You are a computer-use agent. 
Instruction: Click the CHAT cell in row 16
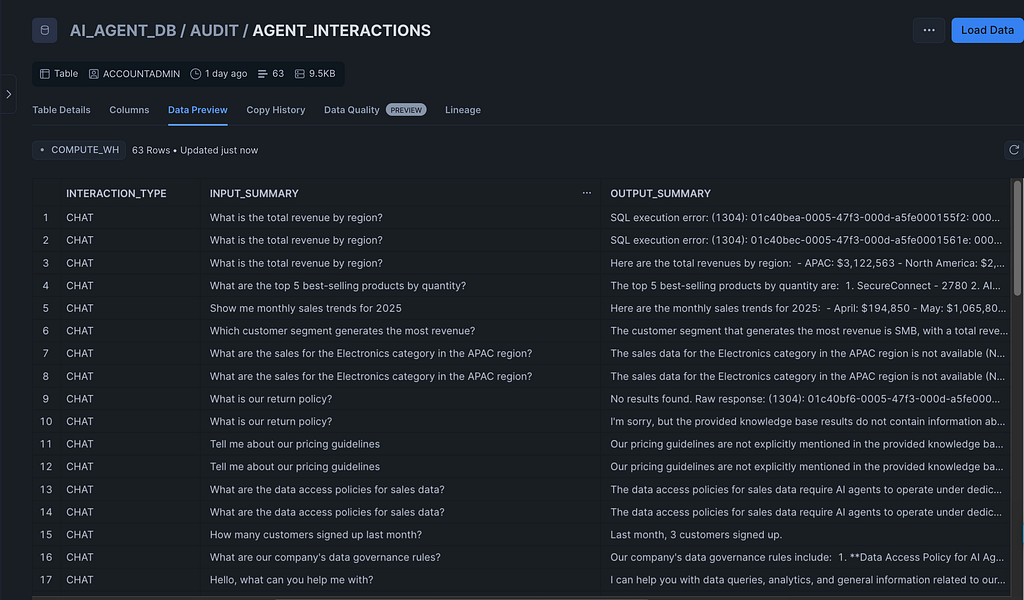coord(130,557)
